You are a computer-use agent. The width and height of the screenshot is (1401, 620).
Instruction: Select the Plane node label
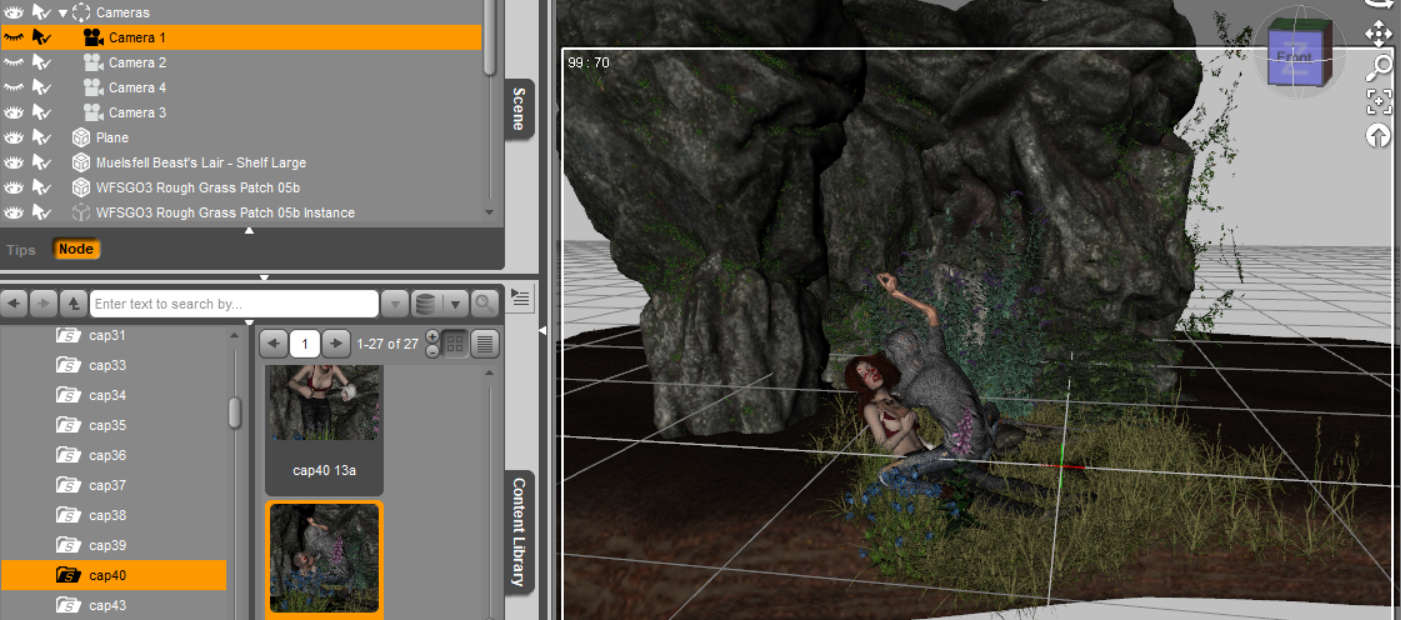click(x=112, y=138)
